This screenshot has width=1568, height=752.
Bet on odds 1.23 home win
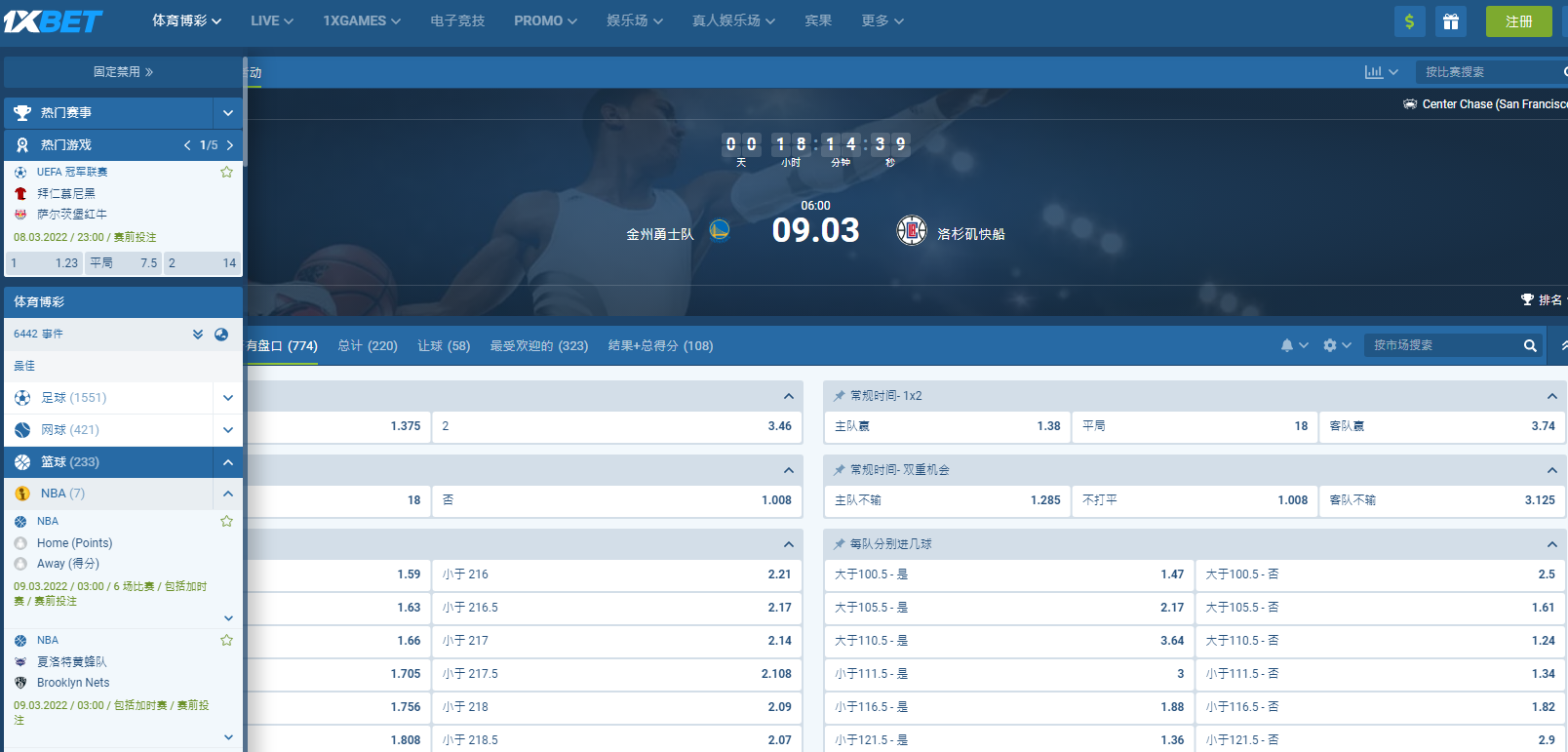coord(45,262)
